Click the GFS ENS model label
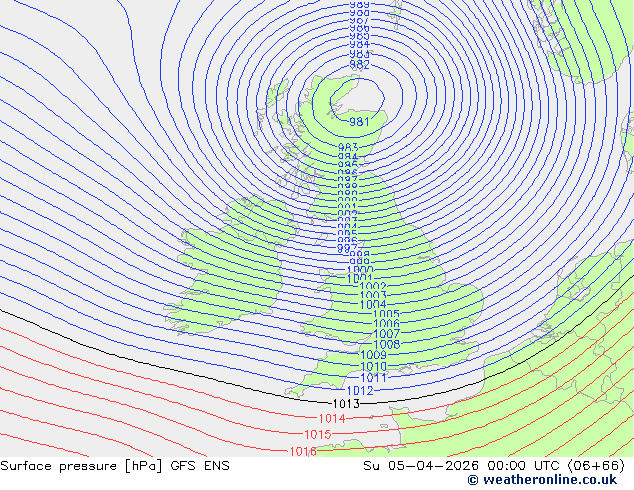 coord(200,466)
